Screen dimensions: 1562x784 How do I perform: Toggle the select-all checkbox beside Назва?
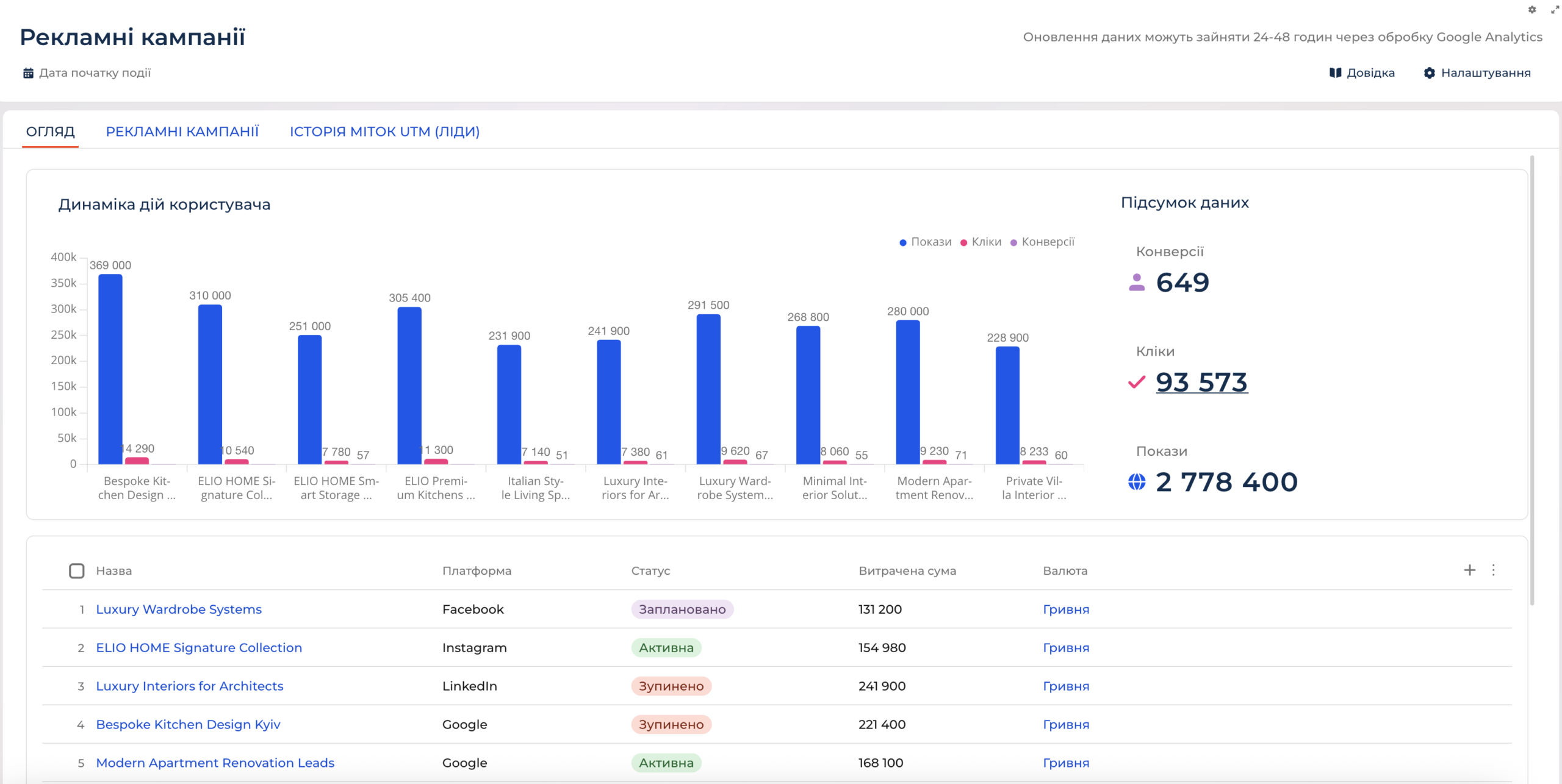[x=76, y=571]
